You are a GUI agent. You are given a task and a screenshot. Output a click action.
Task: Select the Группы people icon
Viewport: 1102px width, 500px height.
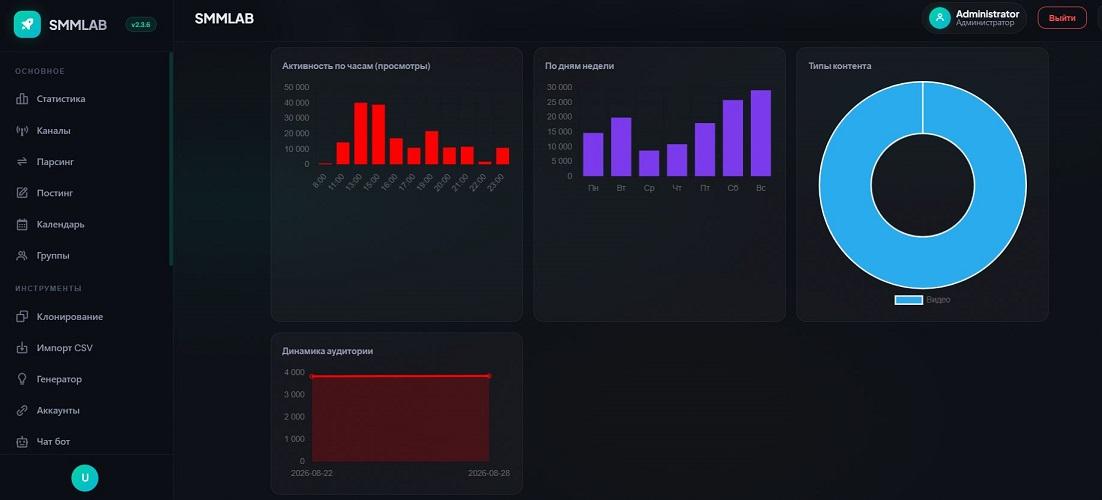click(22, 255)
